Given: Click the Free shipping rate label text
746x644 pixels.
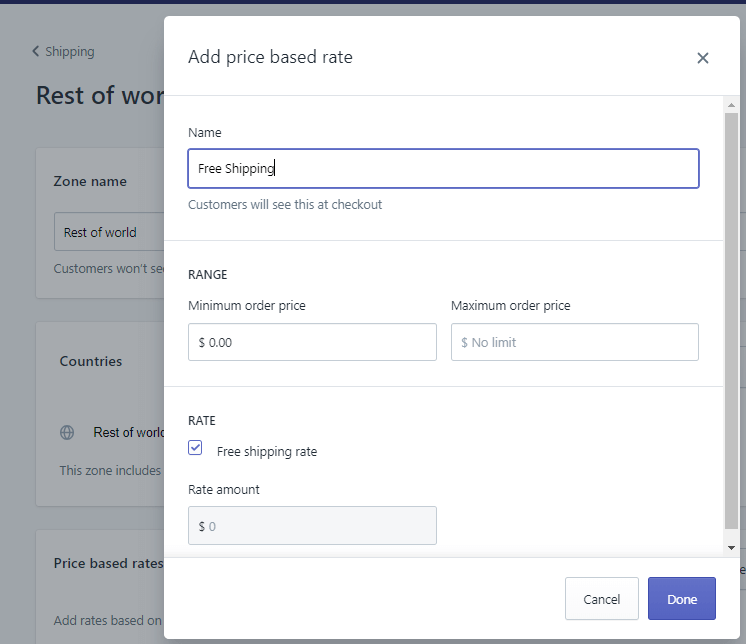Looking at the screenshot, I should [267, 451].
